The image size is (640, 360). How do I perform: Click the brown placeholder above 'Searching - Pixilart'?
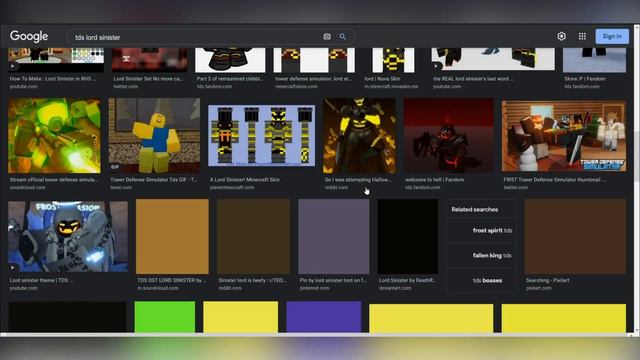point(575,236)
